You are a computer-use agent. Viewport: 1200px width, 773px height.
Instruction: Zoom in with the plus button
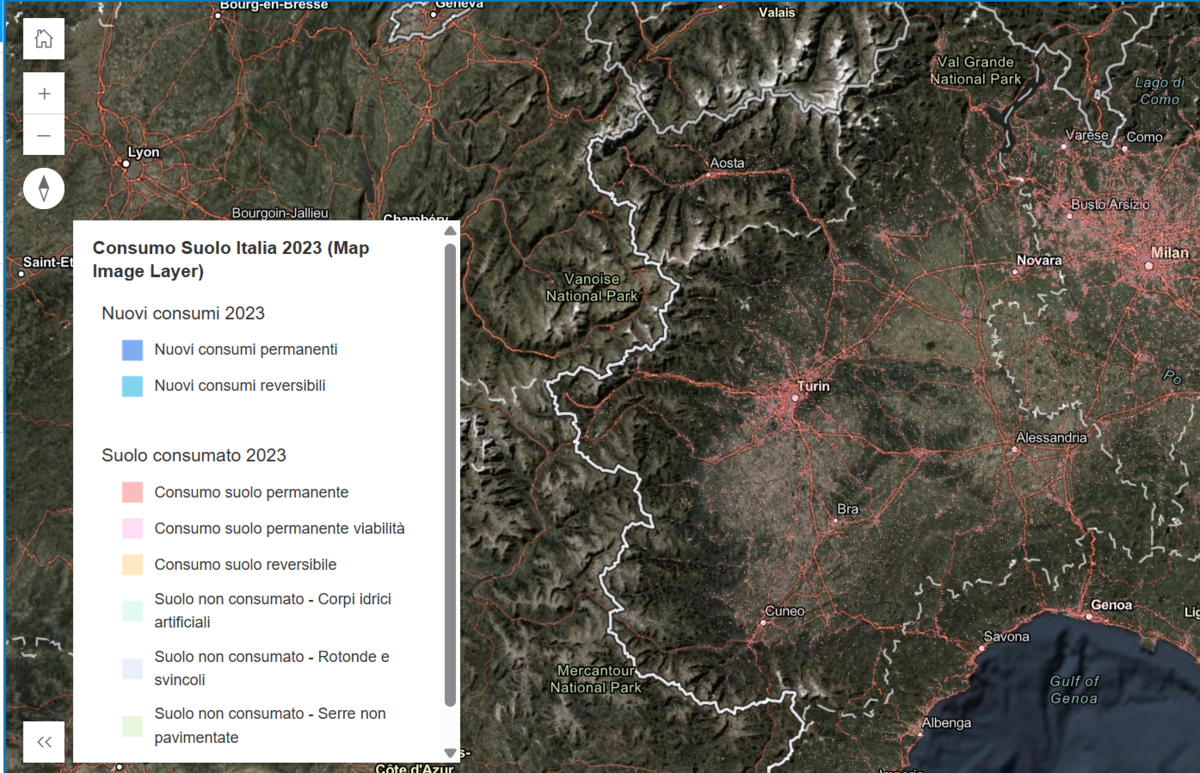(x=43, y=93)
